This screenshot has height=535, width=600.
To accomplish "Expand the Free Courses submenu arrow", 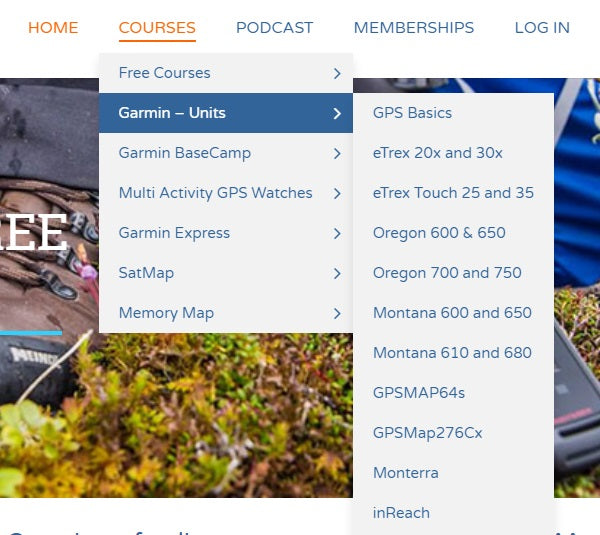I will point(337,73).
